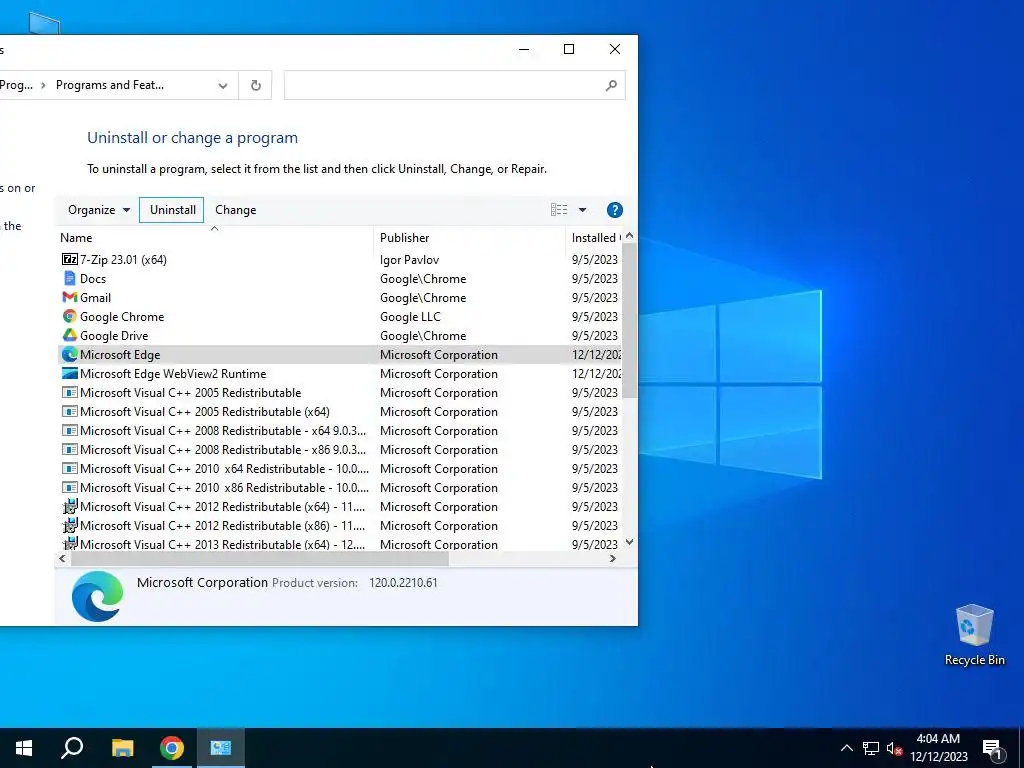Open the notification center icon
Viewport: 1024px width, 768px height.
[x=993, y=749]
